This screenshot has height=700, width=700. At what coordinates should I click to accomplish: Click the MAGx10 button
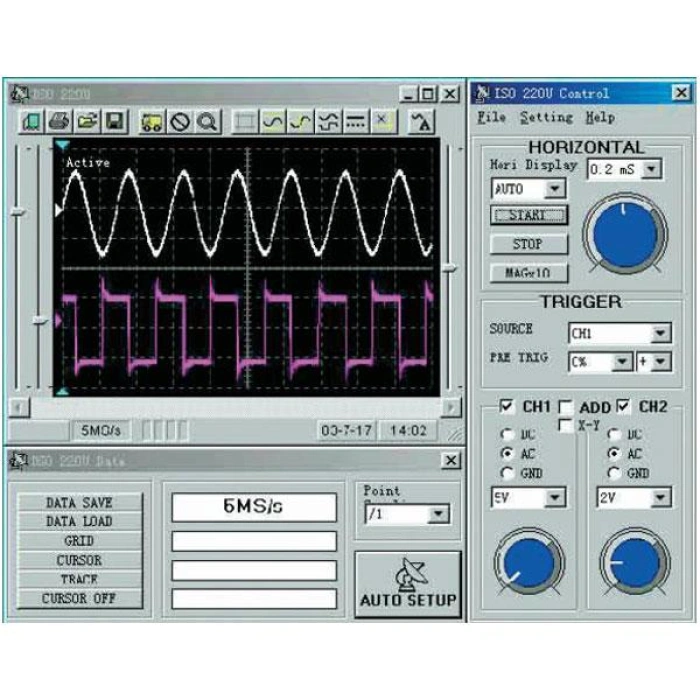point(529,273)
